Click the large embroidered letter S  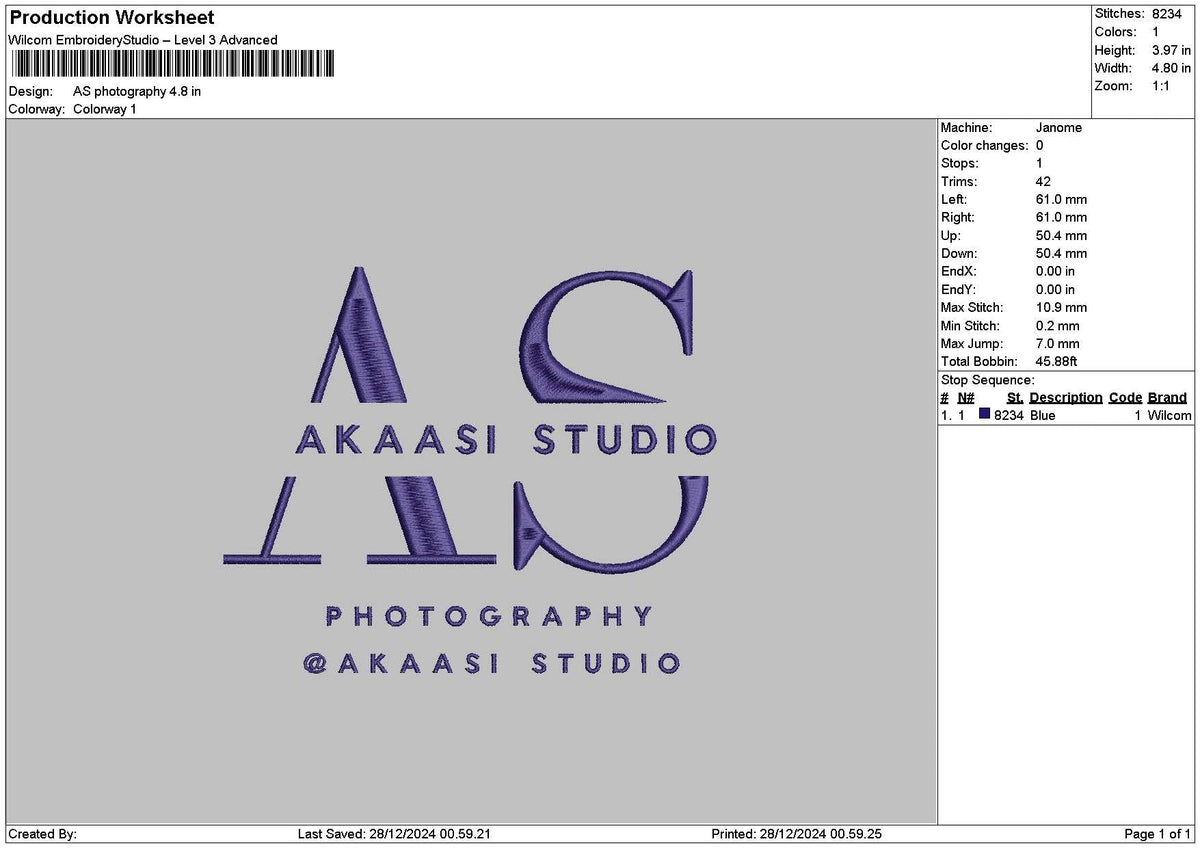pyautogui.click(x=608, y=416)
